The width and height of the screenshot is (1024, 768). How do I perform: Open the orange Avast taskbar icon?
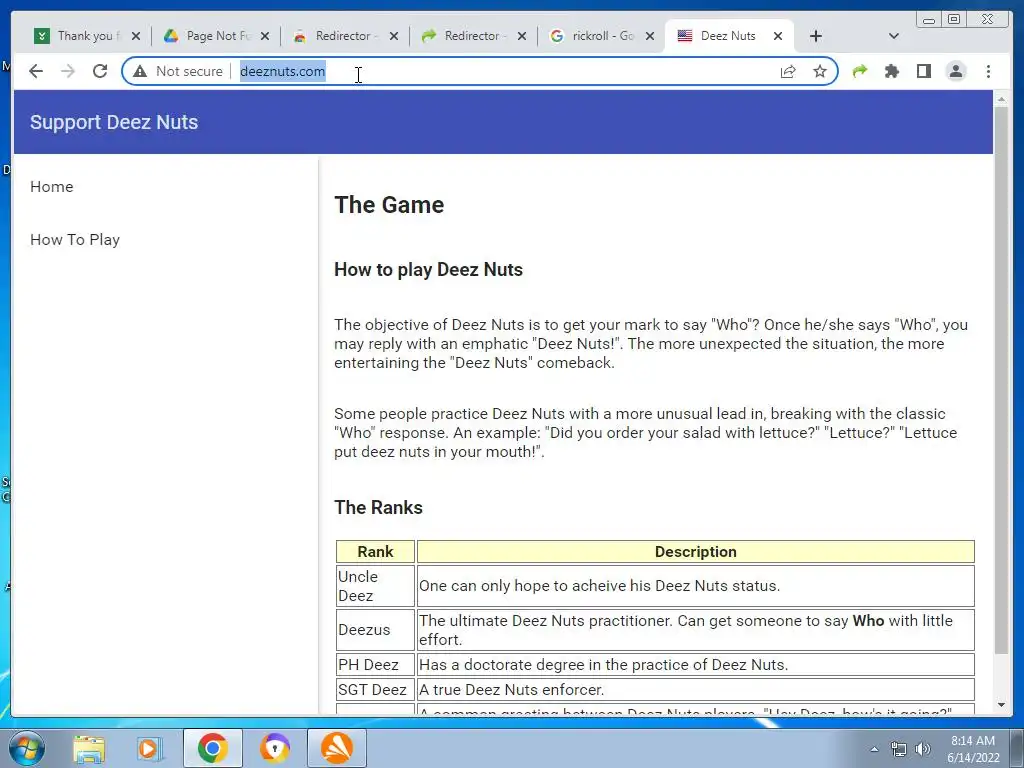point(337,748)
